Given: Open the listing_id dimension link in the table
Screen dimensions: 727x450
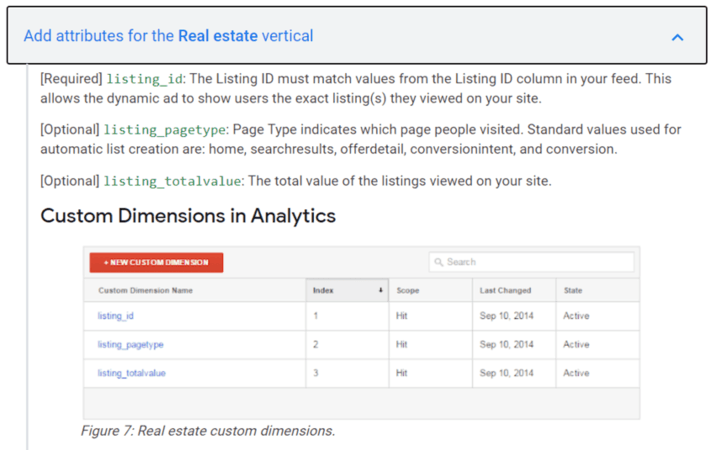Looking at the screenshot, I should (115, 316).
